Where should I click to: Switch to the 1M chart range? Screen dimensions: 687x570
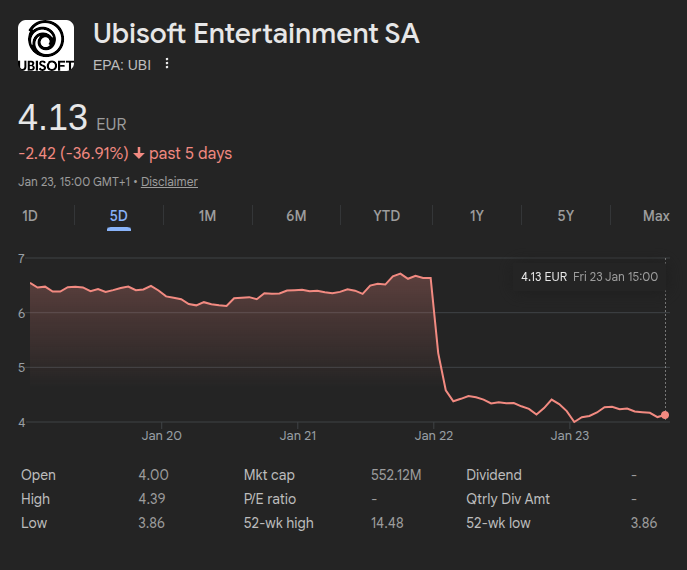(x=207, y=216)
